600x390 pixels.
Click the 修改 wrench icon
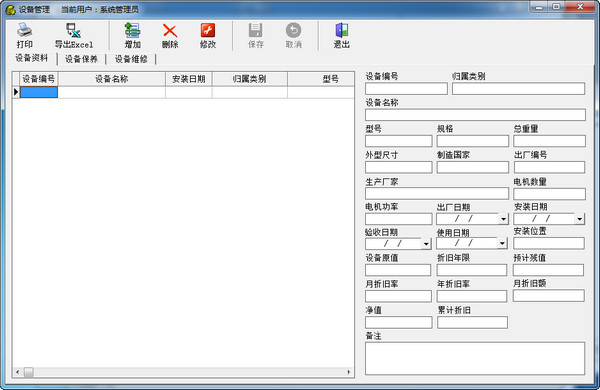(x=208, y=31)
